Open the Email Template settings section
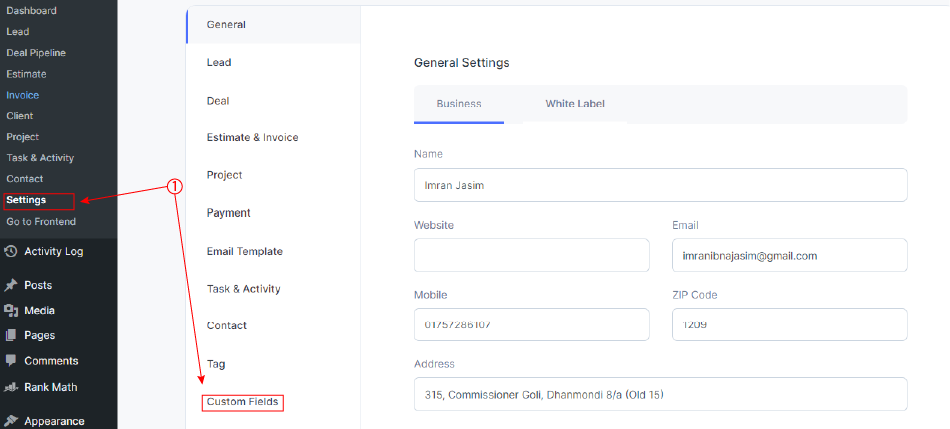The height and width of the screenshot is (429, 950). (x=245, y=251)
